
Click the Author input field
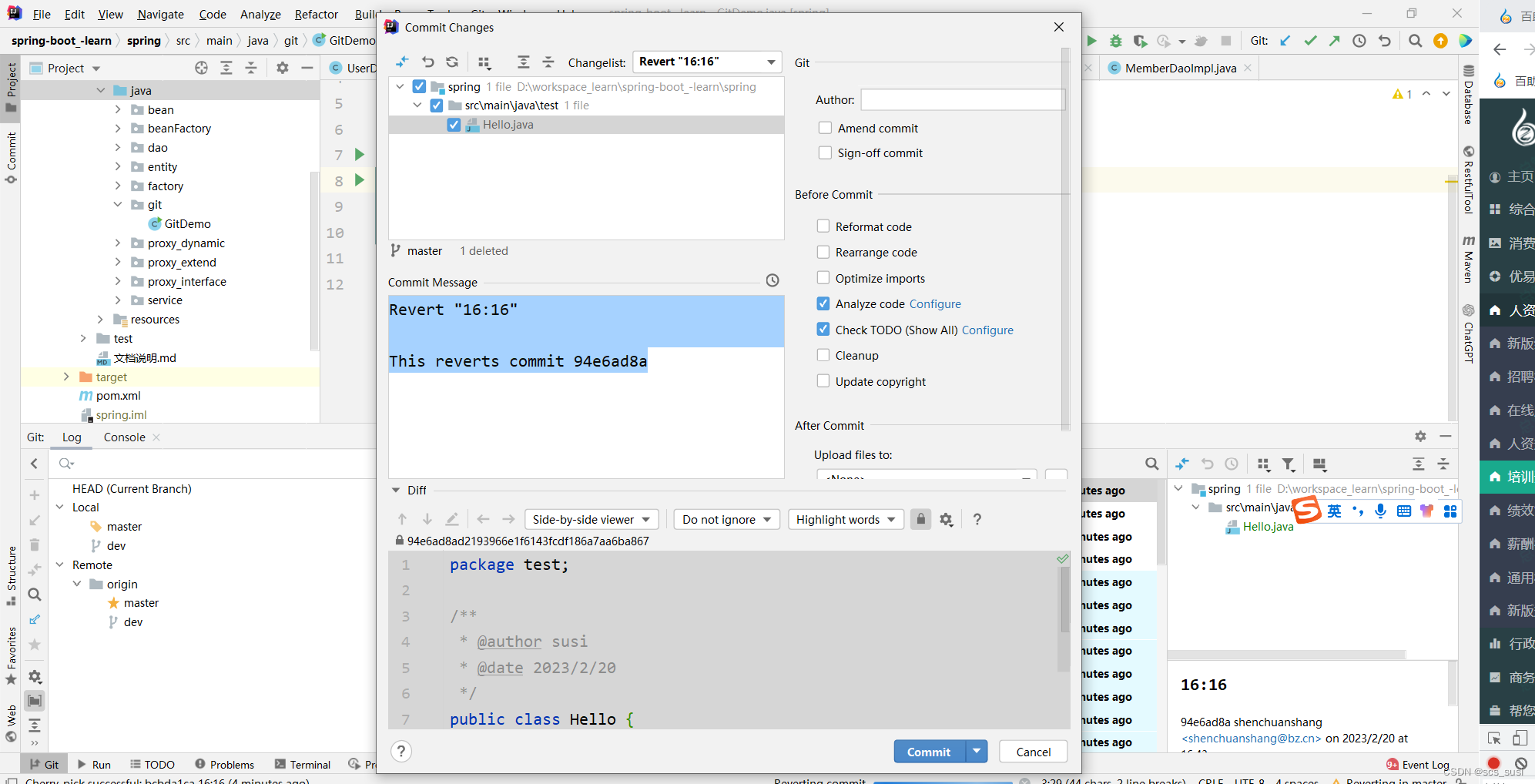[x=963, y=99]
